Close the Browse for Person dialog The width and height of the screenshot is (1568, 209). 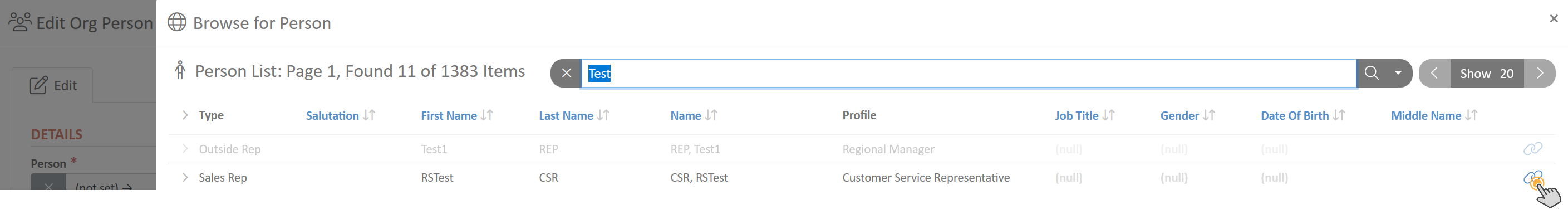(x=1554, y=18)
